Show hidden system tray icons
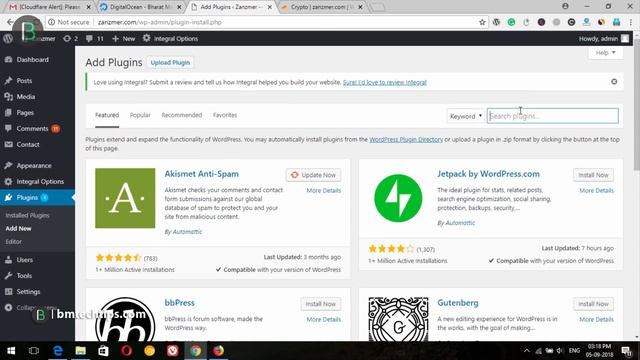This screenshot has width=640, height=360. [x=527, y=351]
